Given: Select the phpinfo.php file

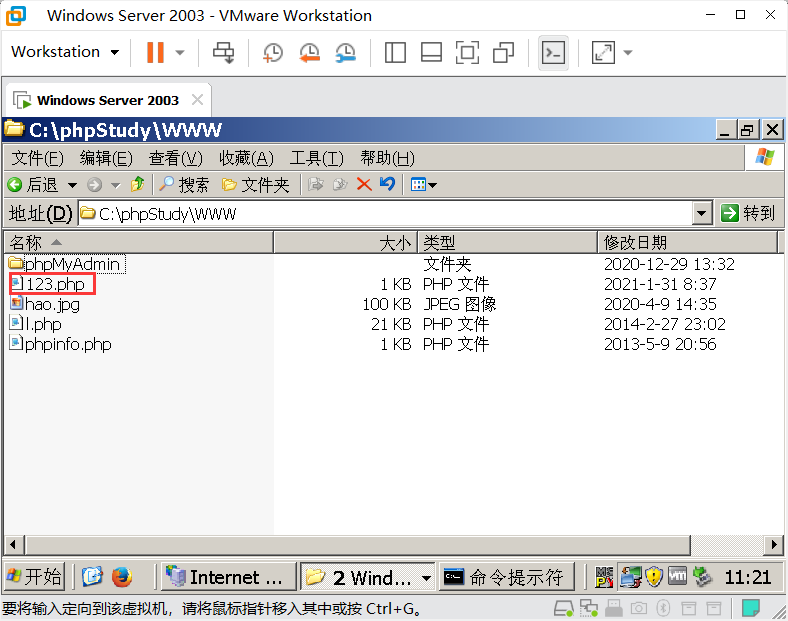Looking at the screenshot, I should (x=61, y=344).
